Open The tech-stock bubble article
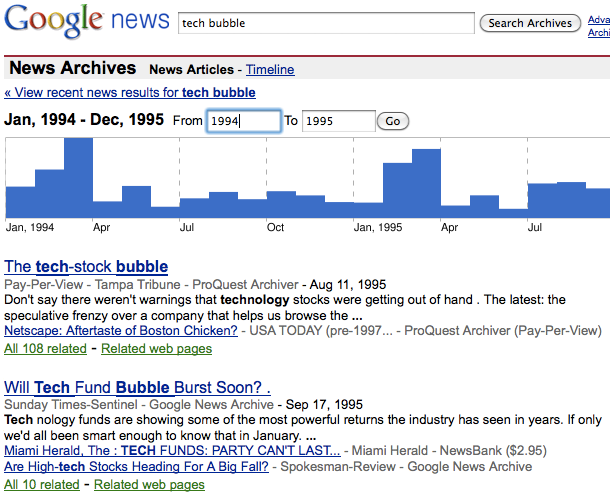This screenshot has width=610, height=494. tap(86, 267)
